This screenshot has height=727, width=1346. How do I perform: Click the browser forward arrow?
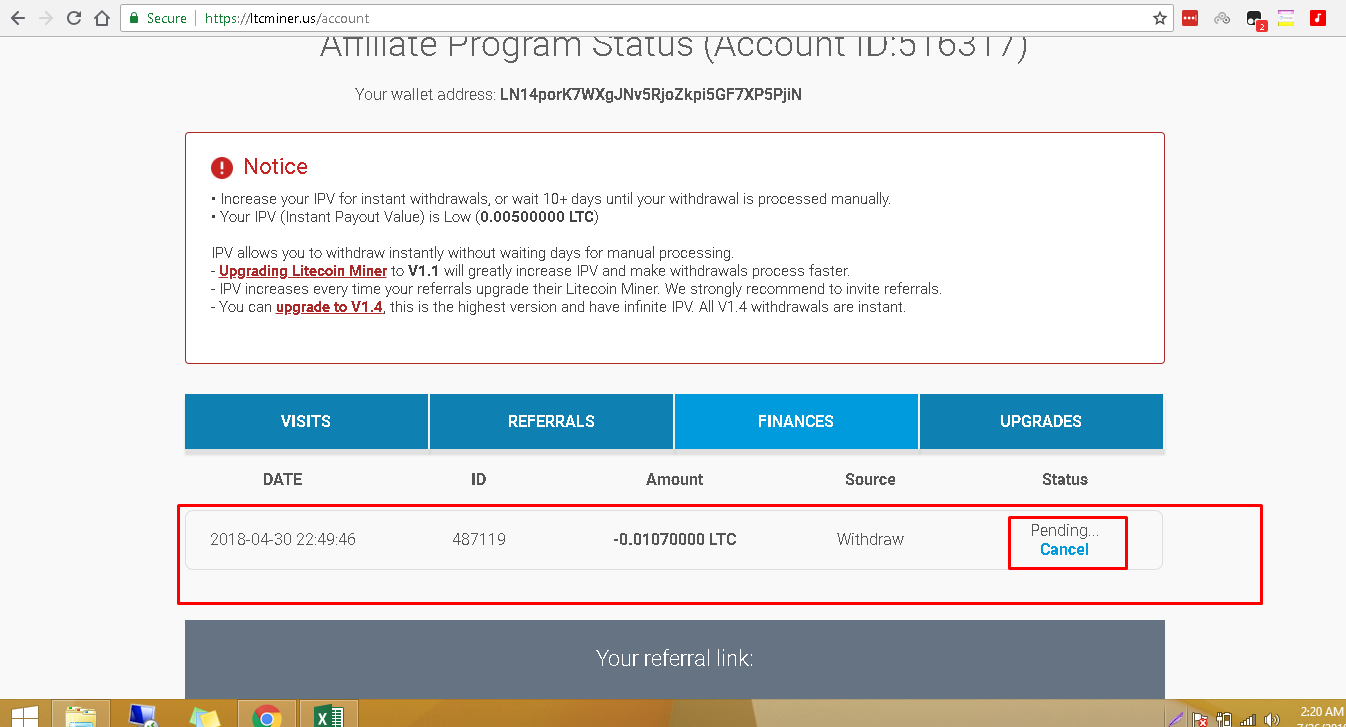(46, 18)
